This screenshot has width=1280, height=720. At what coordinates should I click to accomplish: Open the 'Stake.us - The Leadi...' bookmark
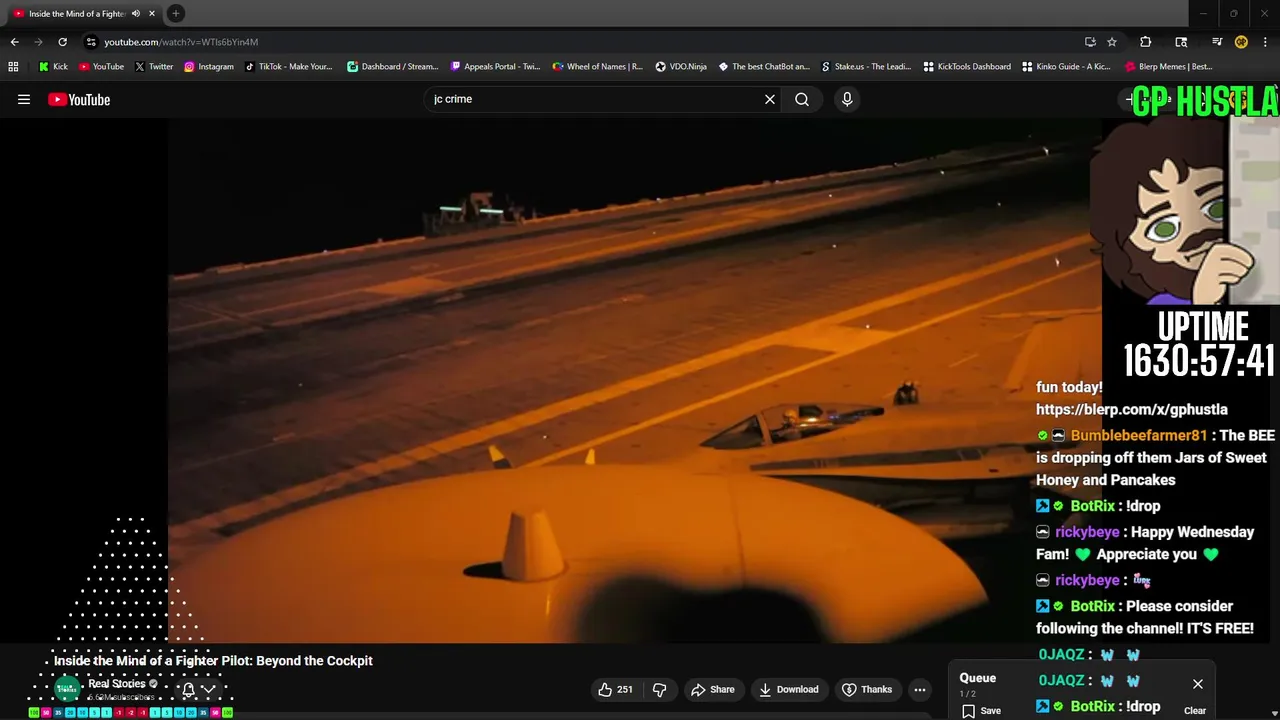866,67
